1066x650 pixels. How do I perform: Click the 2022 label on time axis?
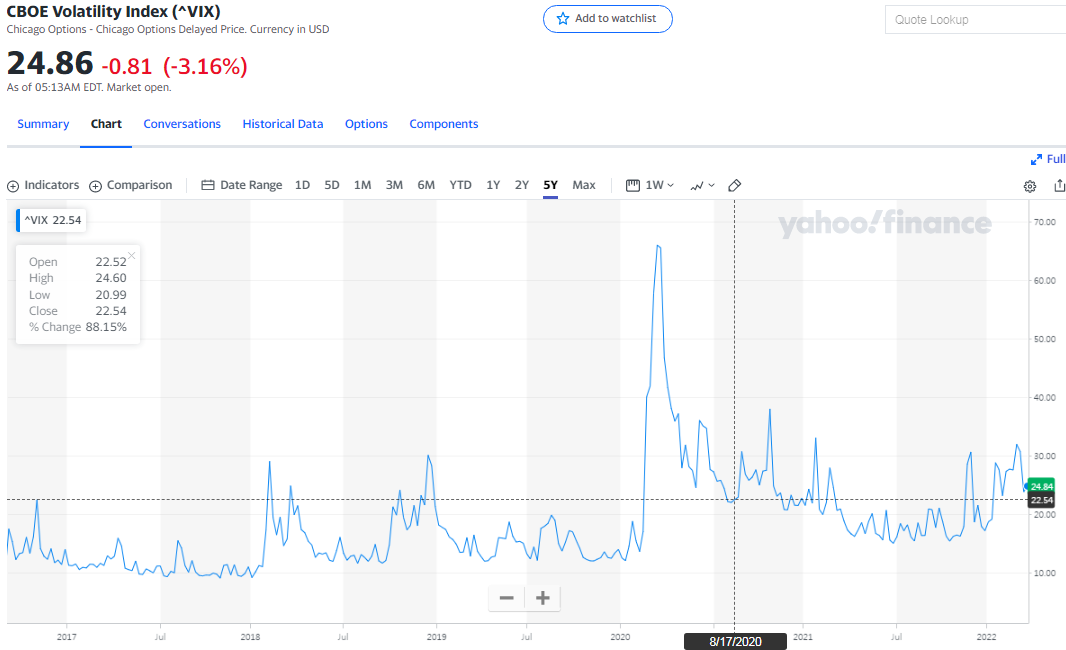(986, 637)
